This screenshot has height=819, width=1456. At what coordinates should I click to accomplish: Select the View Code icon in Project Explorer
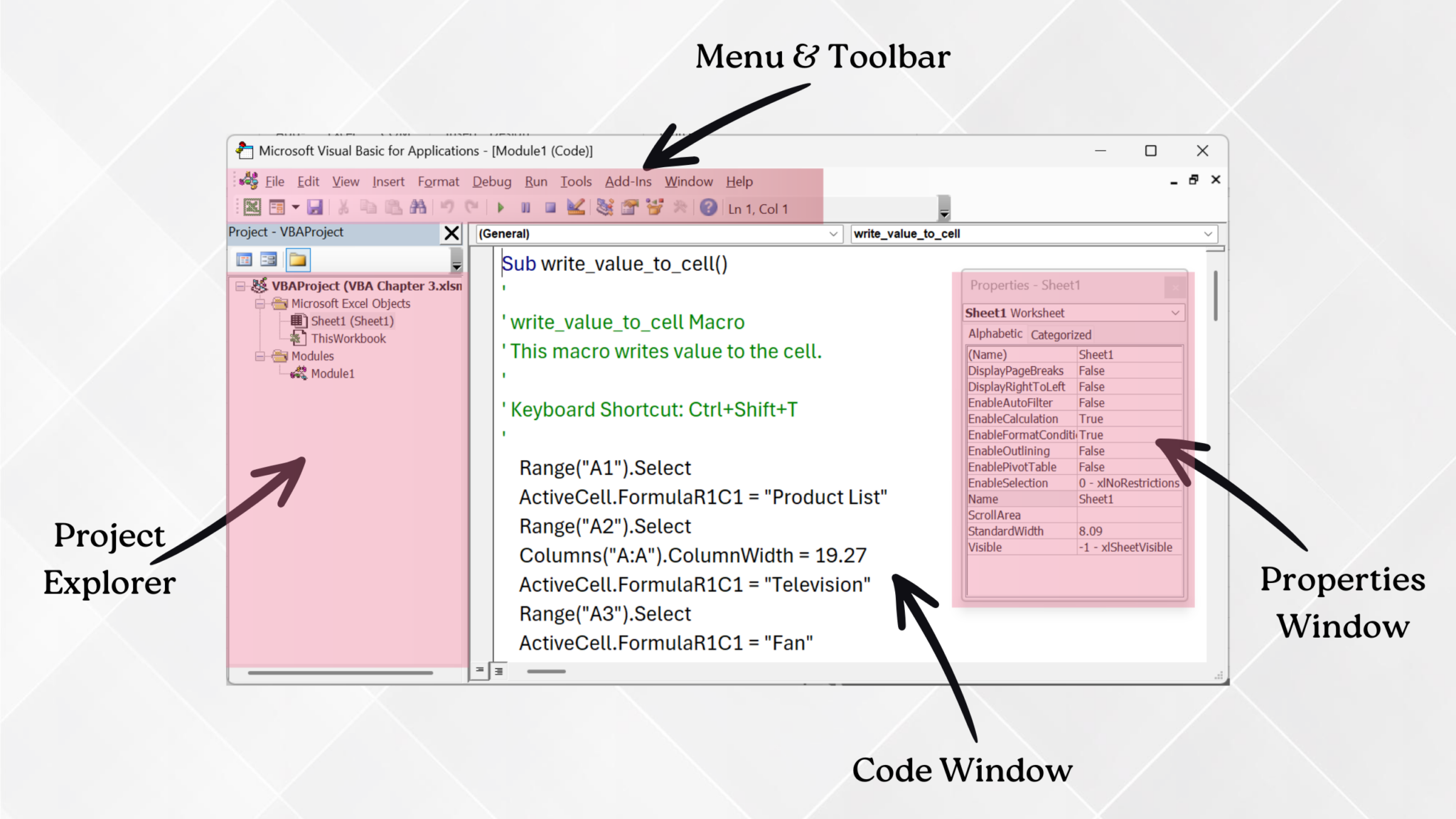pos(244,259)
